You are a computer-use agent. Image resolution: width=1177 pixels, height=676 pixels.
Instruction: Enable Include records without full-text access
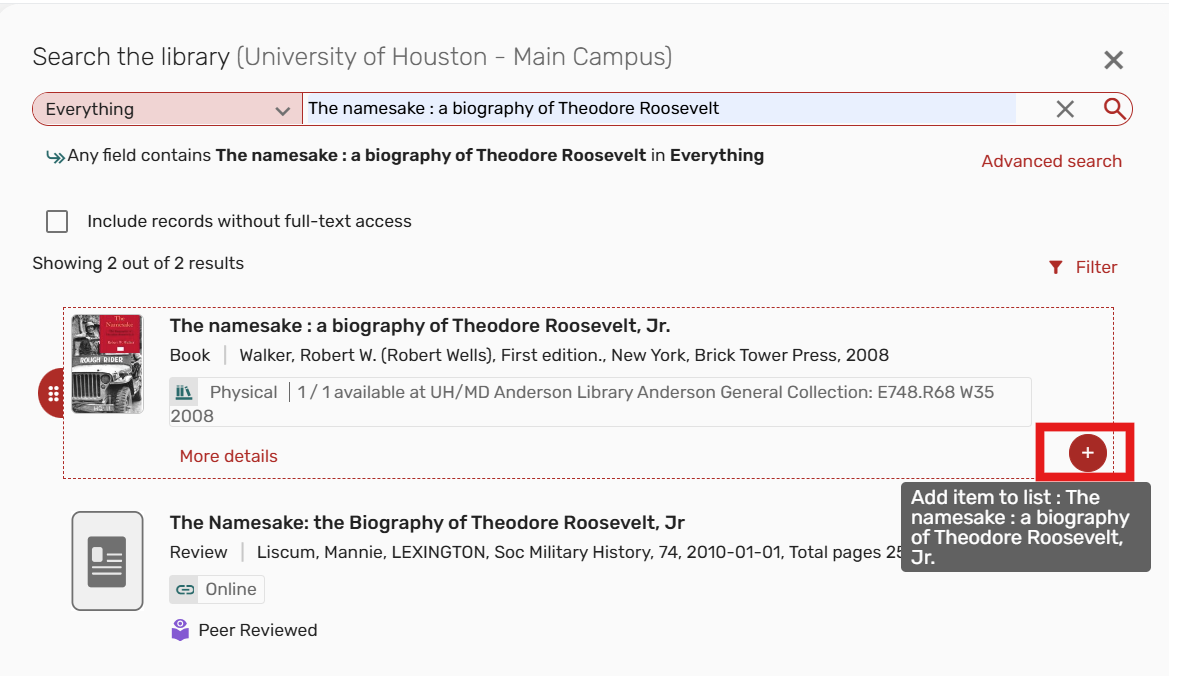[x=57, y=221]
